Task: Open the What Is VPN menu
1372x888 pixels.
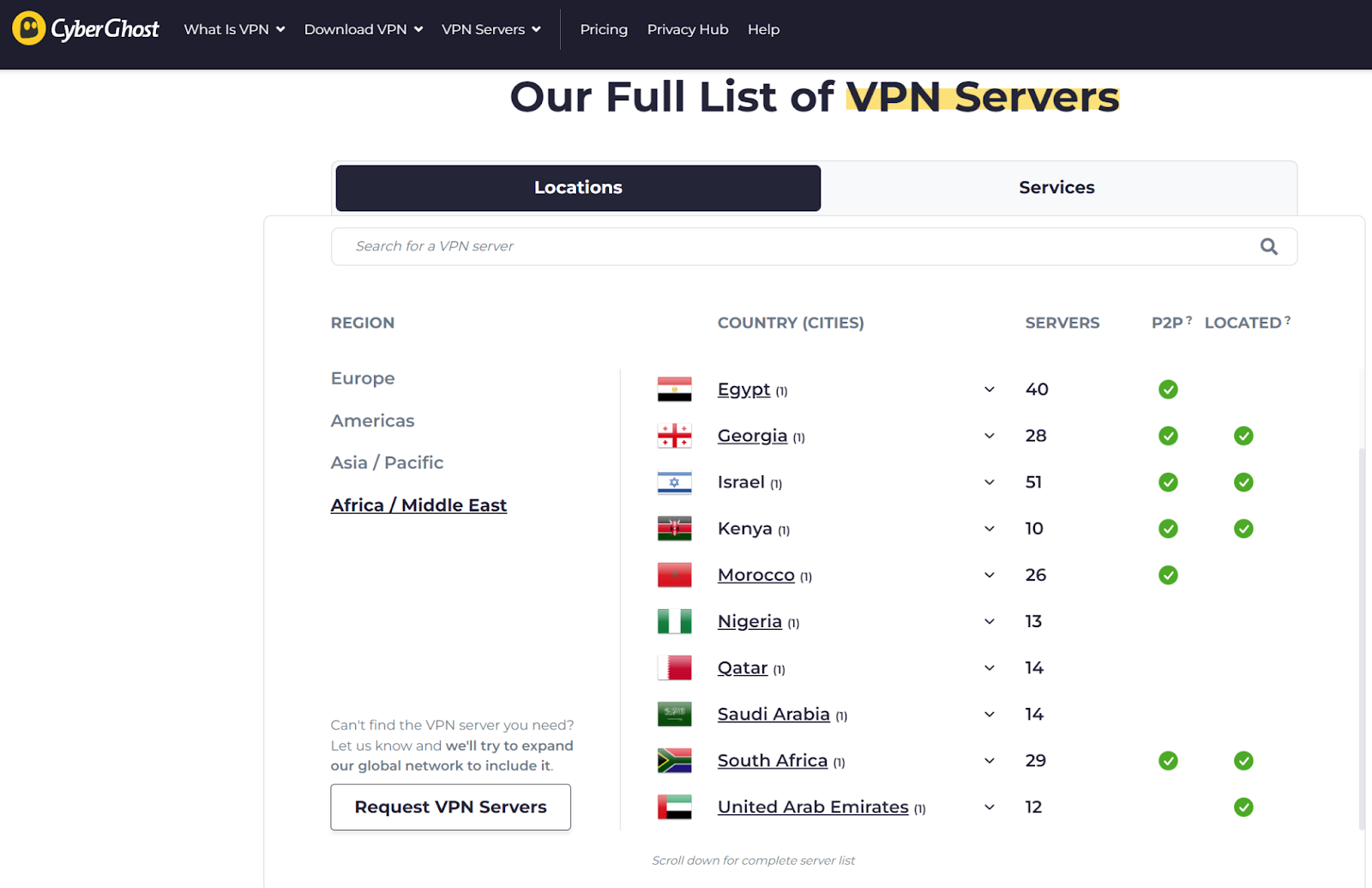Action: pyautogui.click(x=234, y=29)
